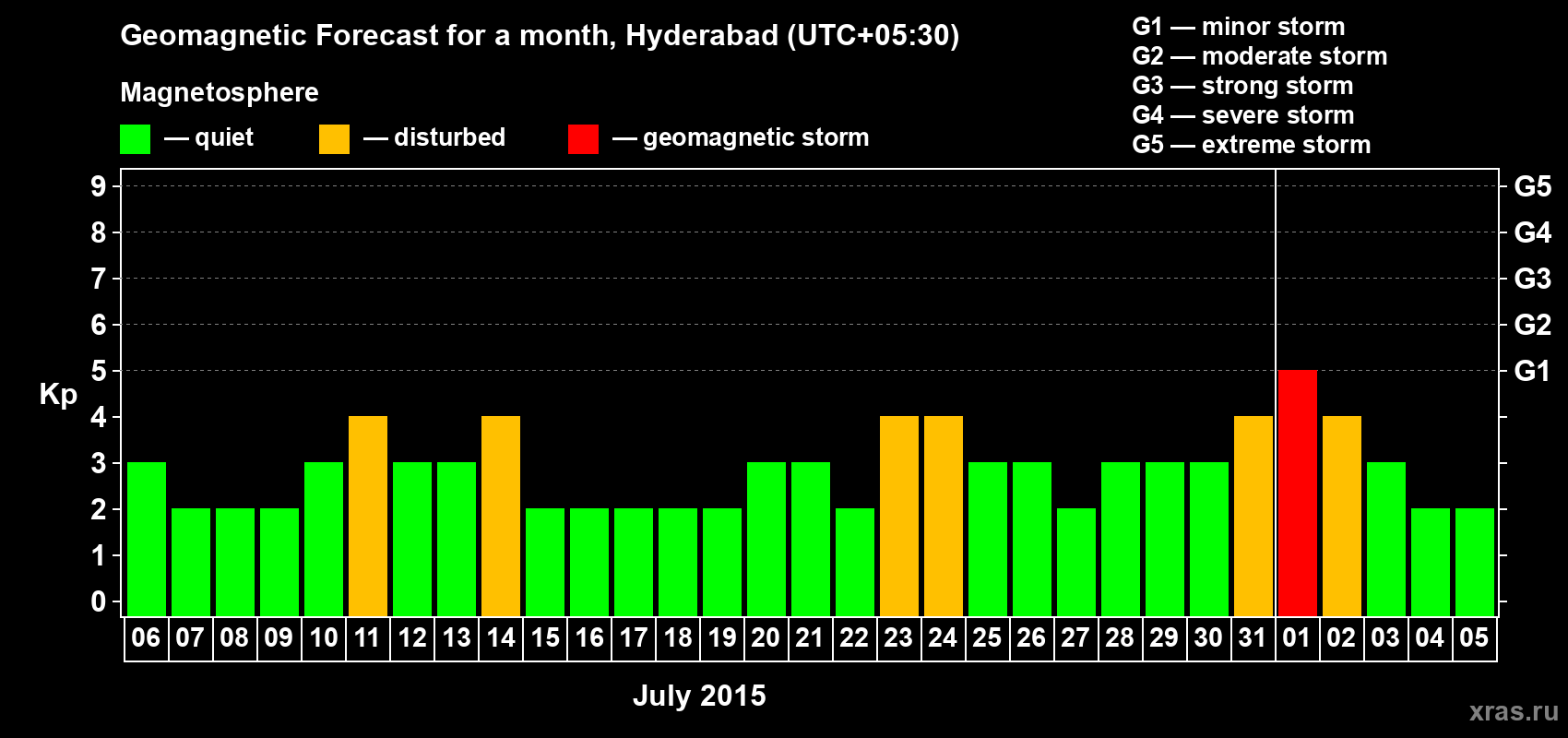Click Kp value 5 on left axis
The height and width of the screenshot is (738, 1568).
(x=99, y=371)
